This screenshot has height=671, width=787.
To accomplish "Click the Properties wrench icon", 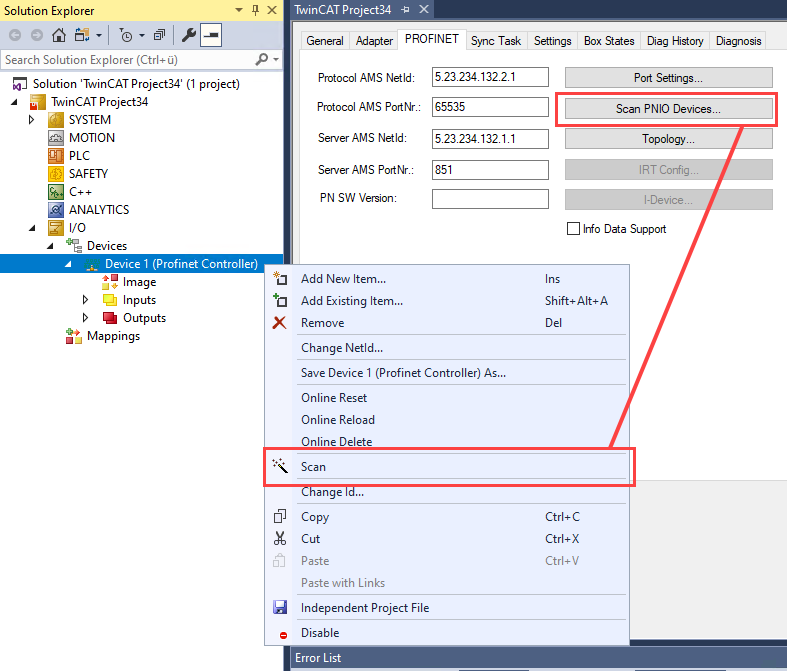I will tap(189, 35).
